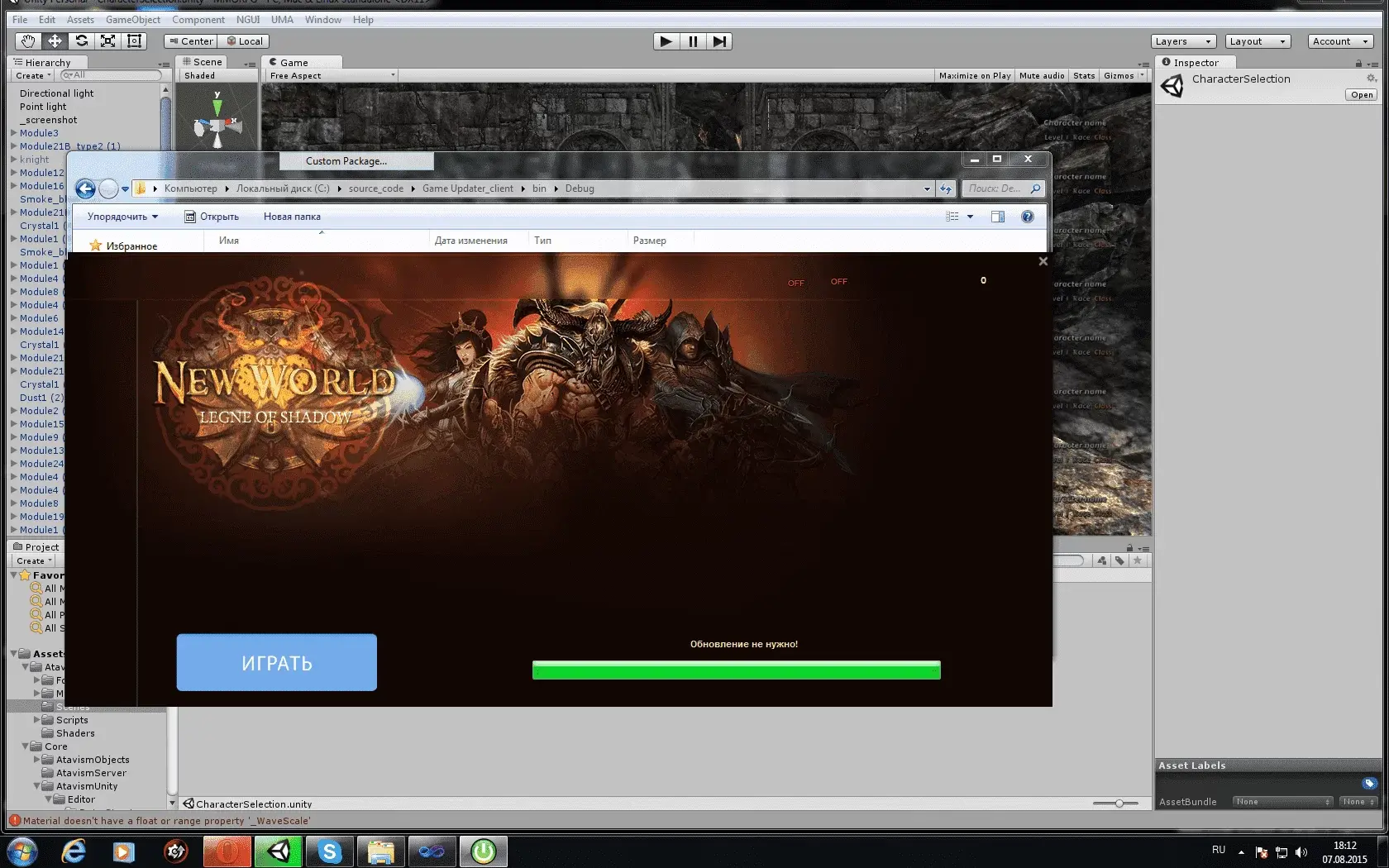This screenshot has height=868, width=1389.
Task: Click the search field in file dialog
Action: [x=1002, y=188]
